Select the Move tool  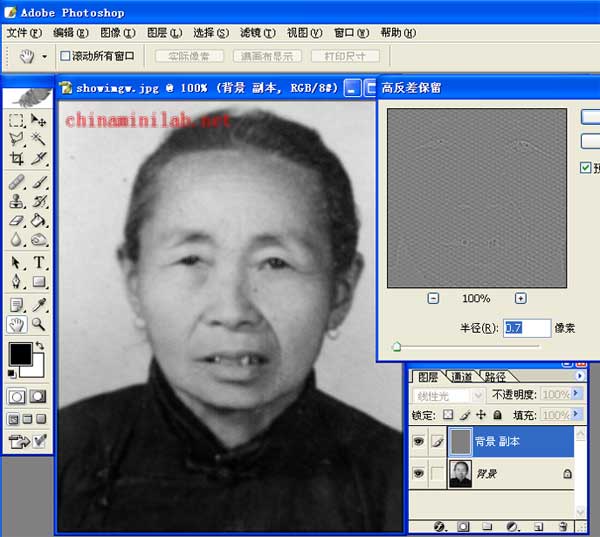[39, 120]
